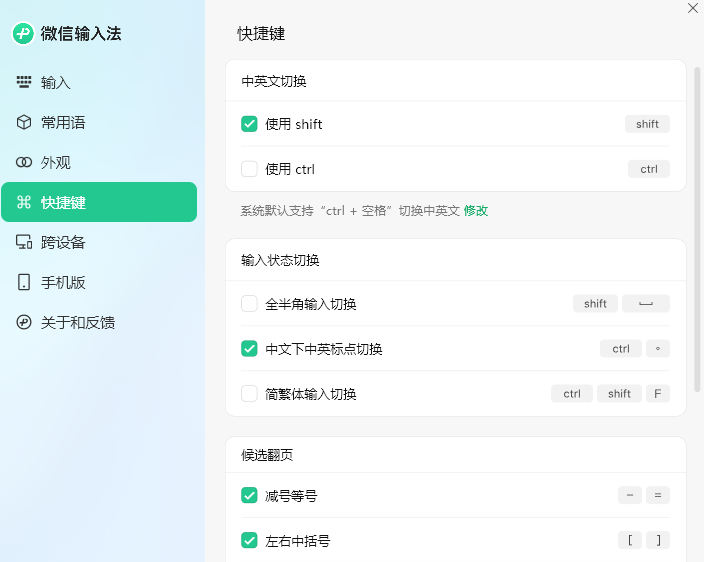Click the icon beside 关于和反馈
The height and width of the screenshot is (562, 704).
click(24, 323)
